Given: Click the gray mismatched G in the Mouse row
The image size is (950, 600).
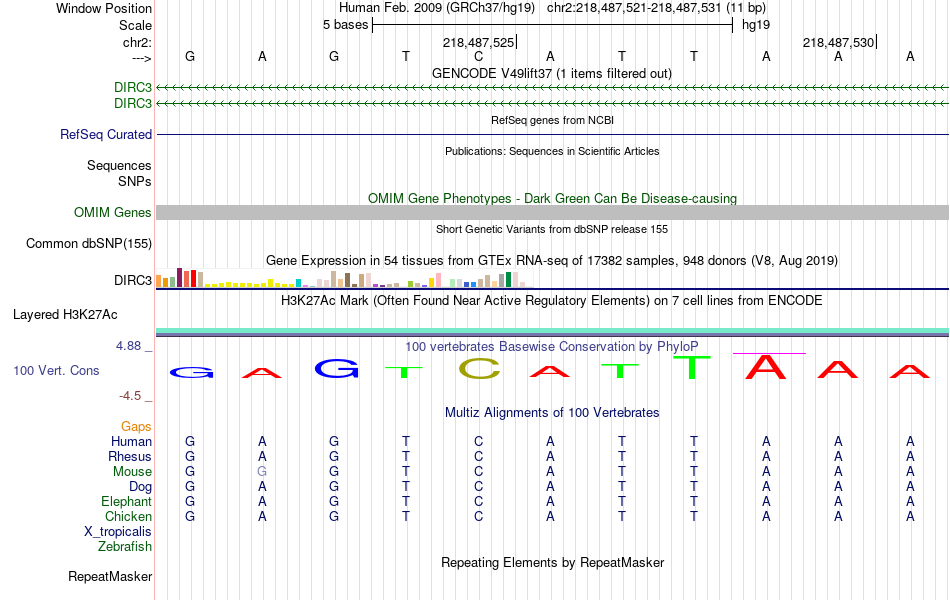Looking at the screenshot, I should (262, 472).
